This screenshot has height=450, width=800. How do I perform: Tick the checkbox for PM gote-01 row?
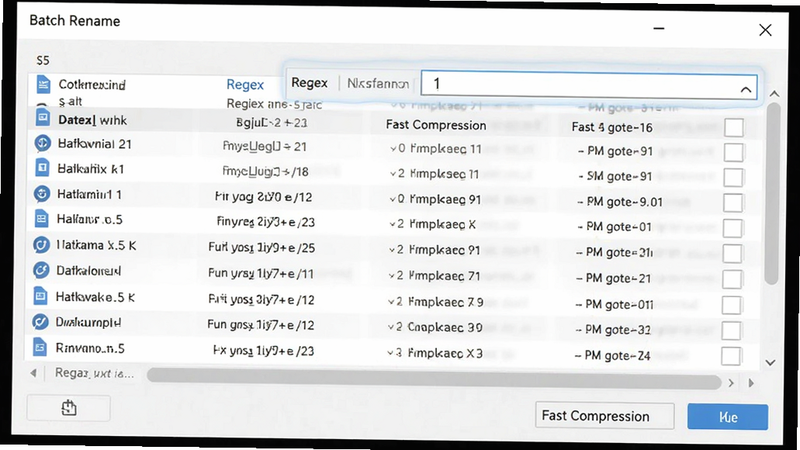click(733, 228)
